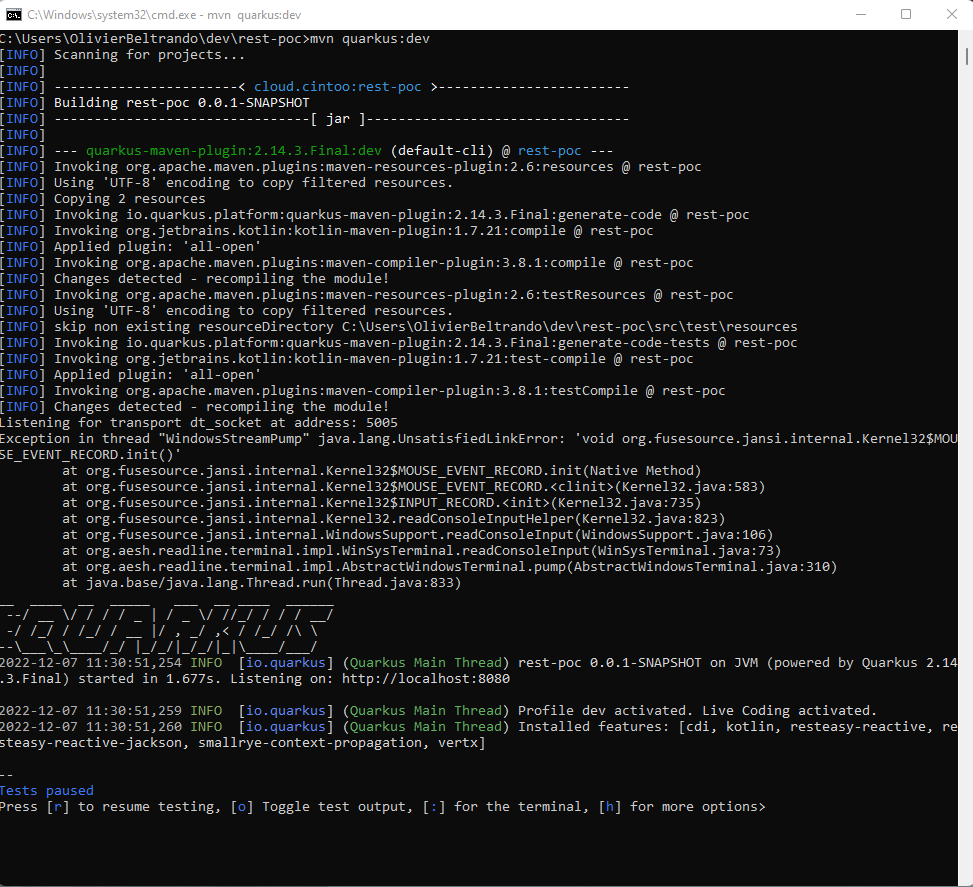The height and width of the screenshot is (887, 973).
Task: Click the [r] resume testing shortcut
Action: [58, 807]
